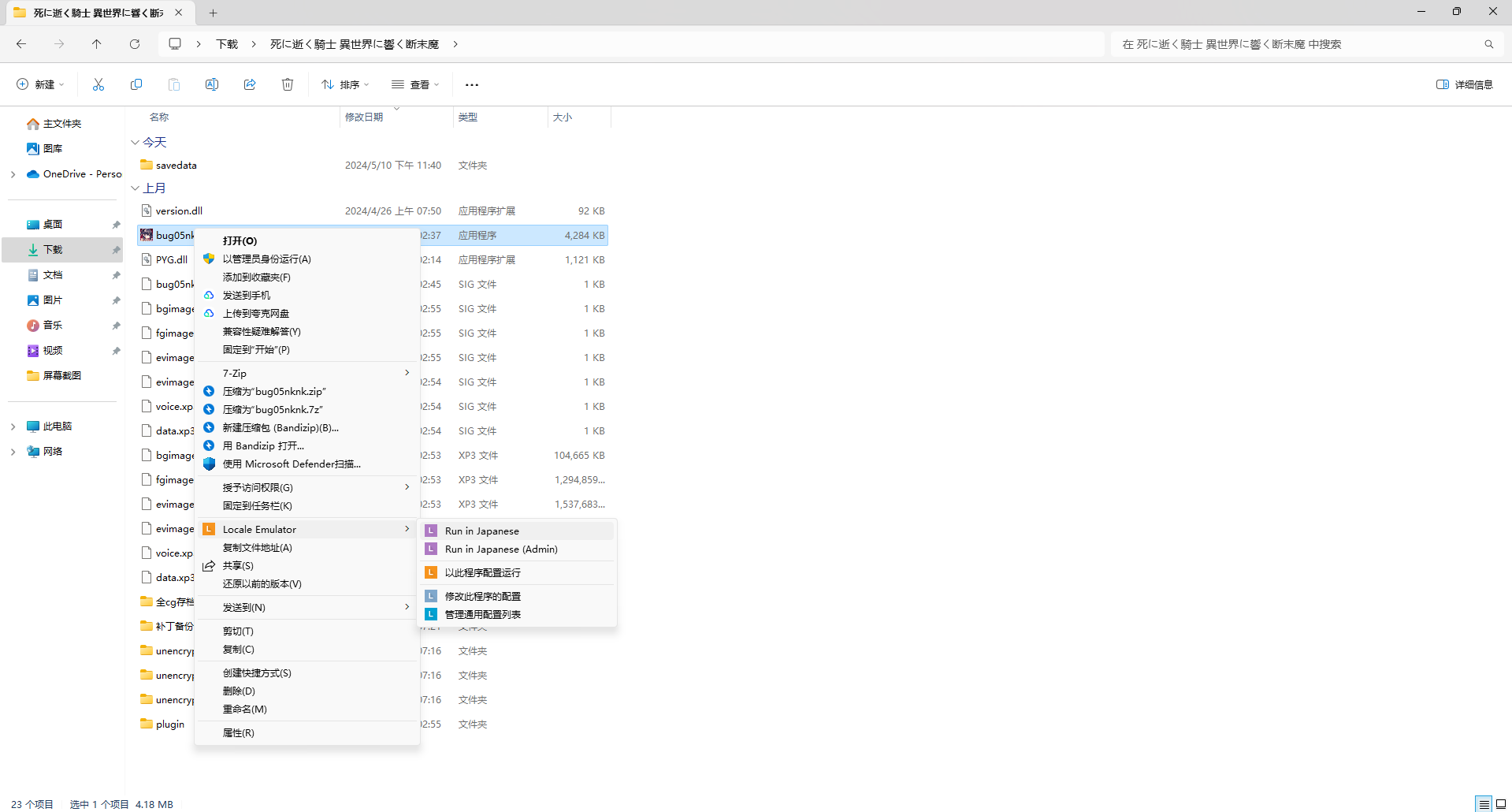Select 重命名(M) in context menu
Image resolution: width=1512 pixels, height=812 pixels.
[x=306, y=709]
